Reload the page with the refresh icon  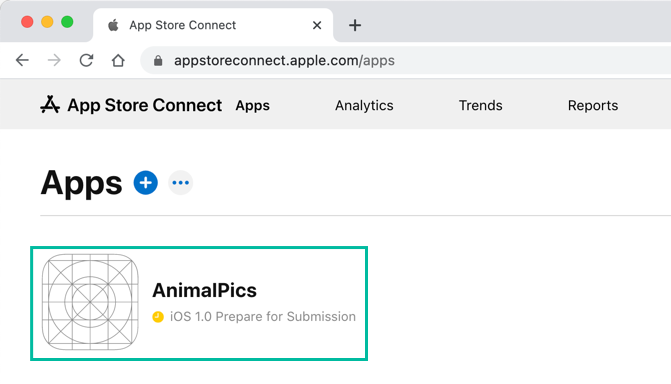86,60
